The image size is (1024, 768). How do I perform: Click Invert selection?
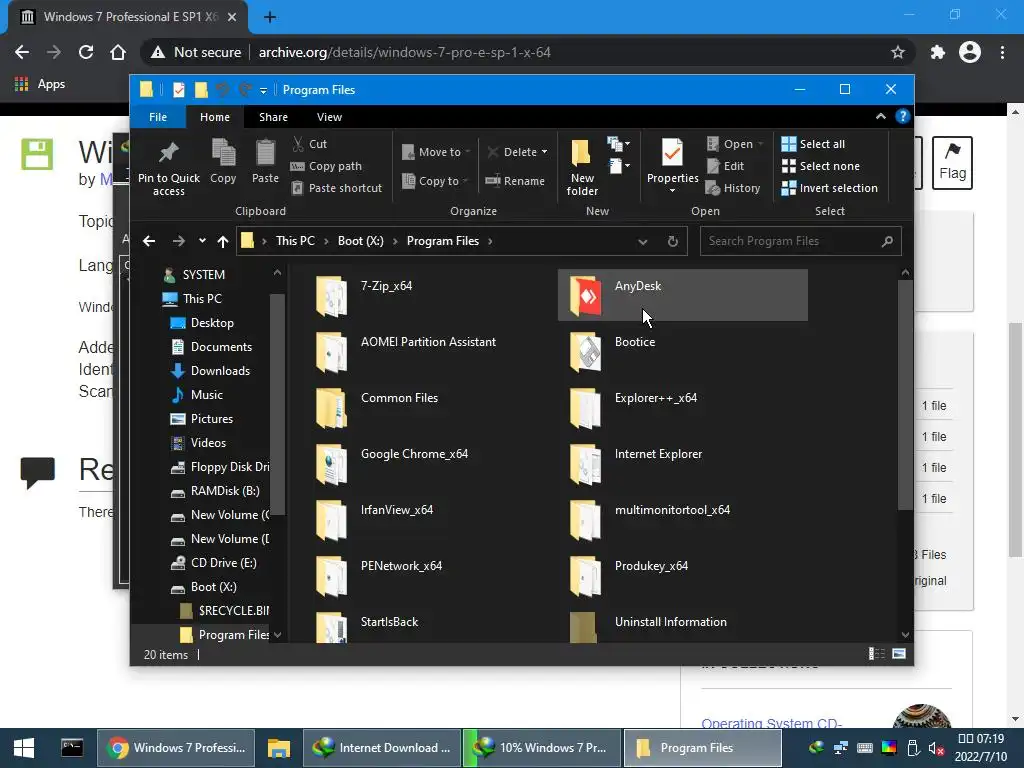[829, 188]
